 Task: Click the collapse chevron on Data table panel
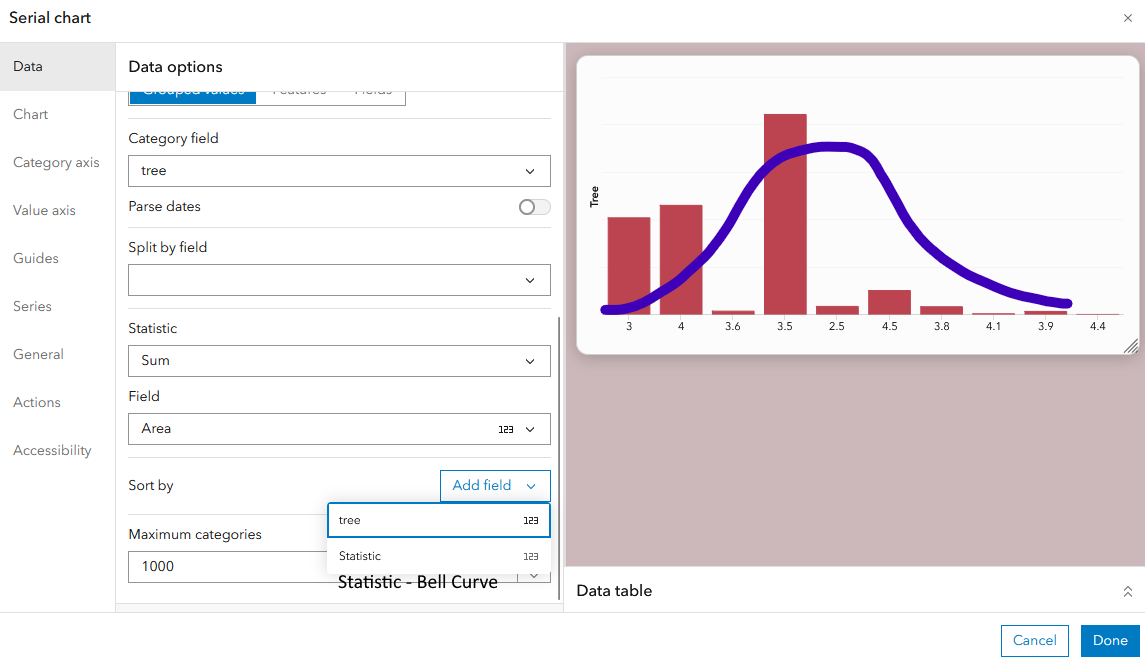[1128, 591]
